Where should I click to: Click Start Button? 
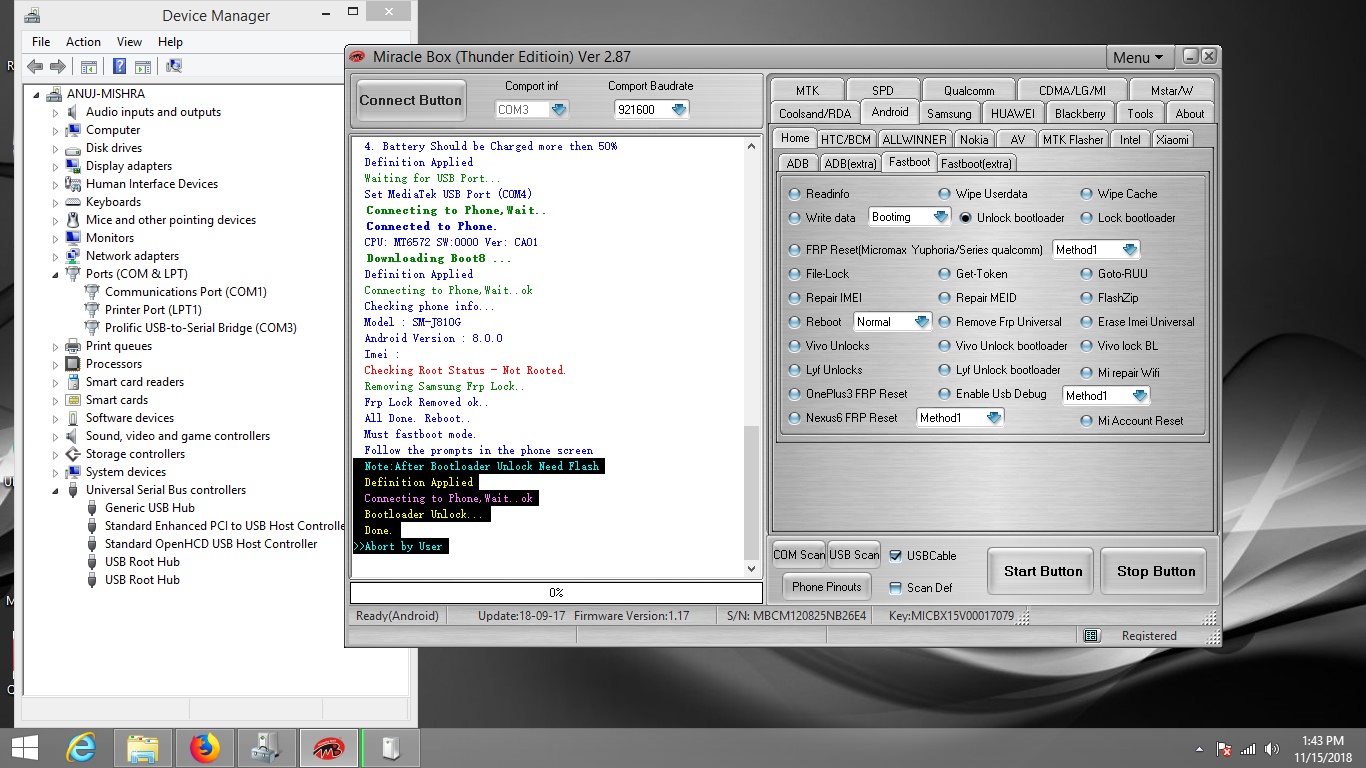[1043, 572]
